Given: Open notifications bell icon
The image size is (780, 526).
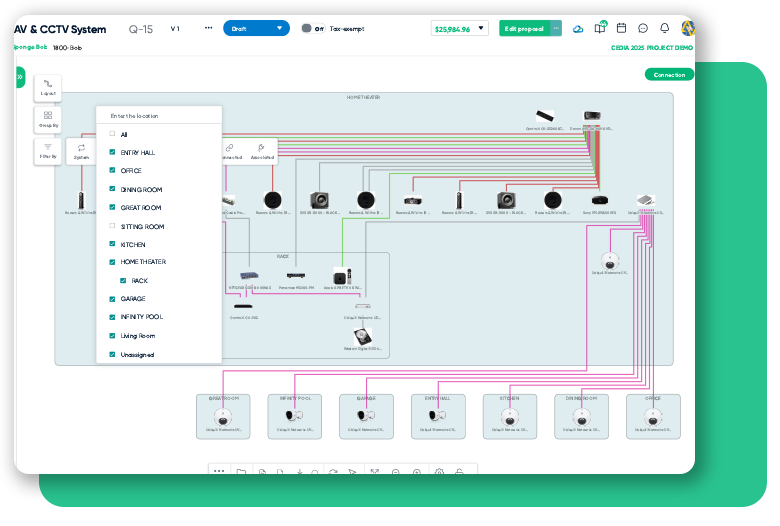Looking at the screenshot, I should 664,29.
